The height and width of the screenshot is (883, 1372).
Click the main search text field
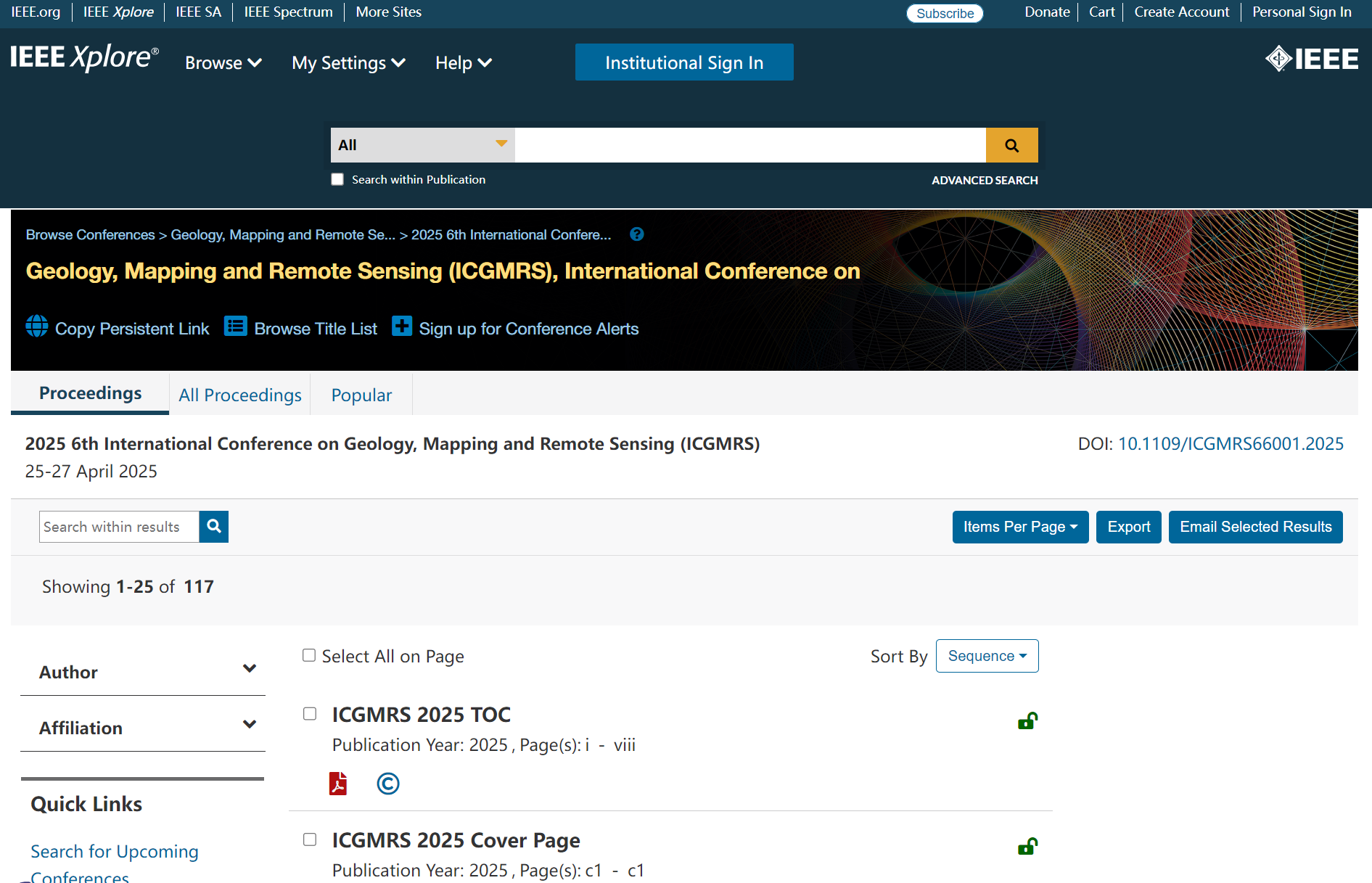pos(750,145)
